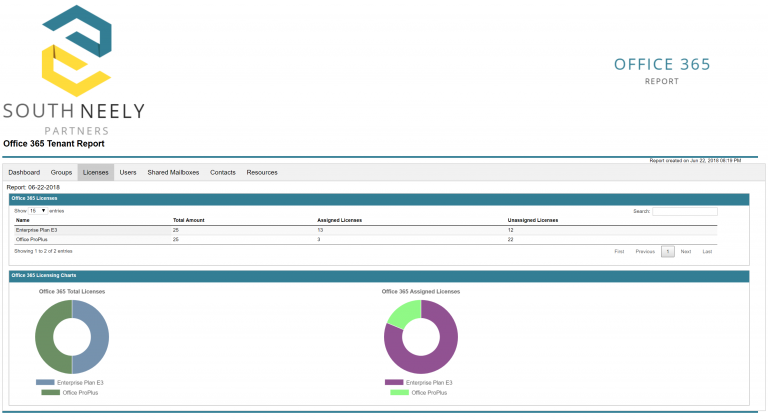Click the 'Office 365 Tenant Report' heading
Image resolution: width=768 pixels, height=419 pixels.
(x=54, y=144)
